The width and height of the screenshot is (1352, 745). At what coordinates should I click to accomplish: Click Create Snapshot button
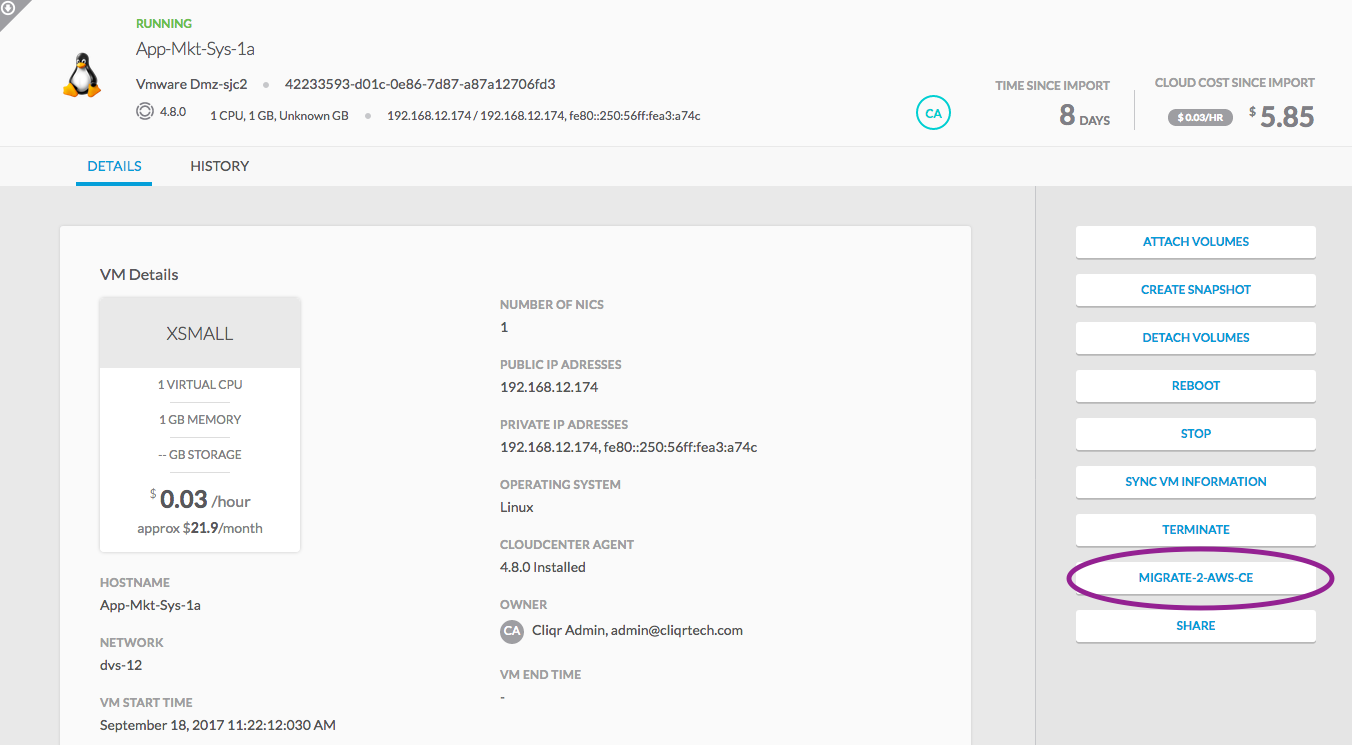point(1196,290)
